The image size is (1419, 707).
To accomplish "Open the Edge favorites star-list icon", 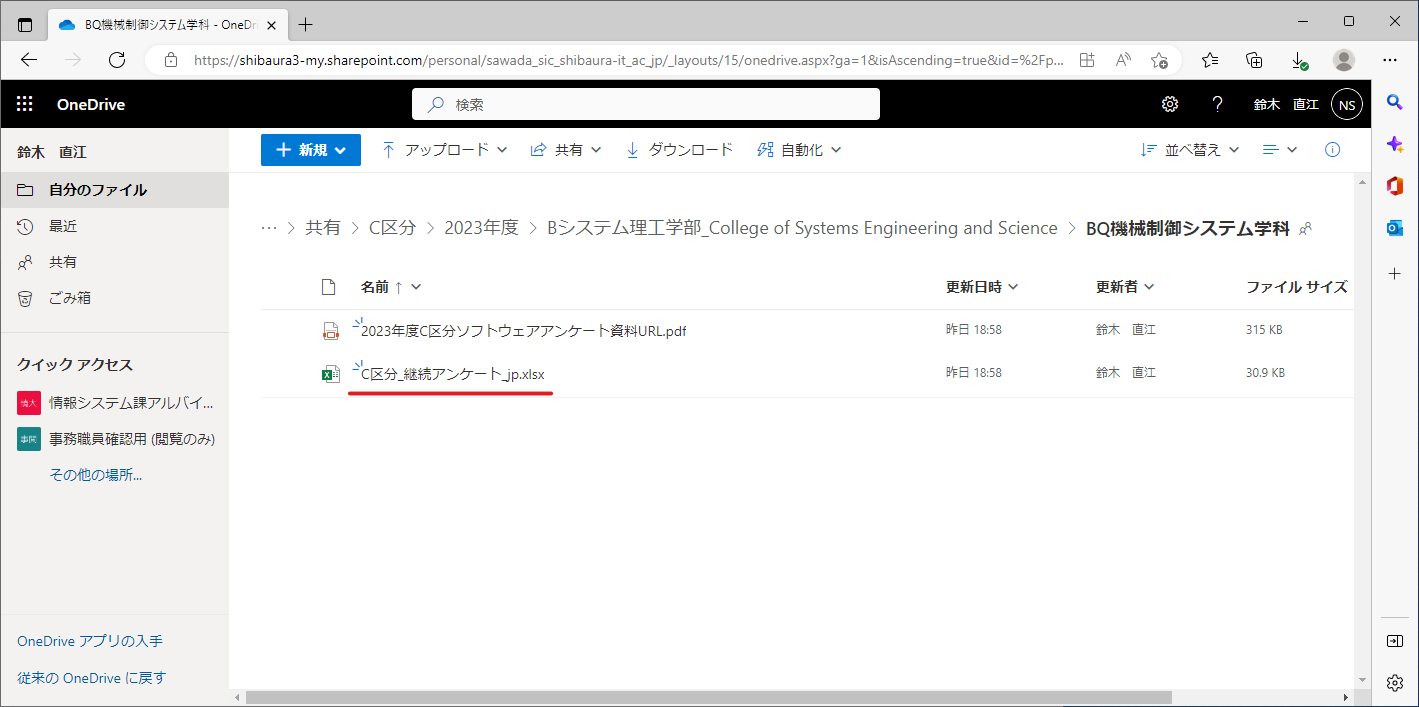I will tap(1210, 60).
